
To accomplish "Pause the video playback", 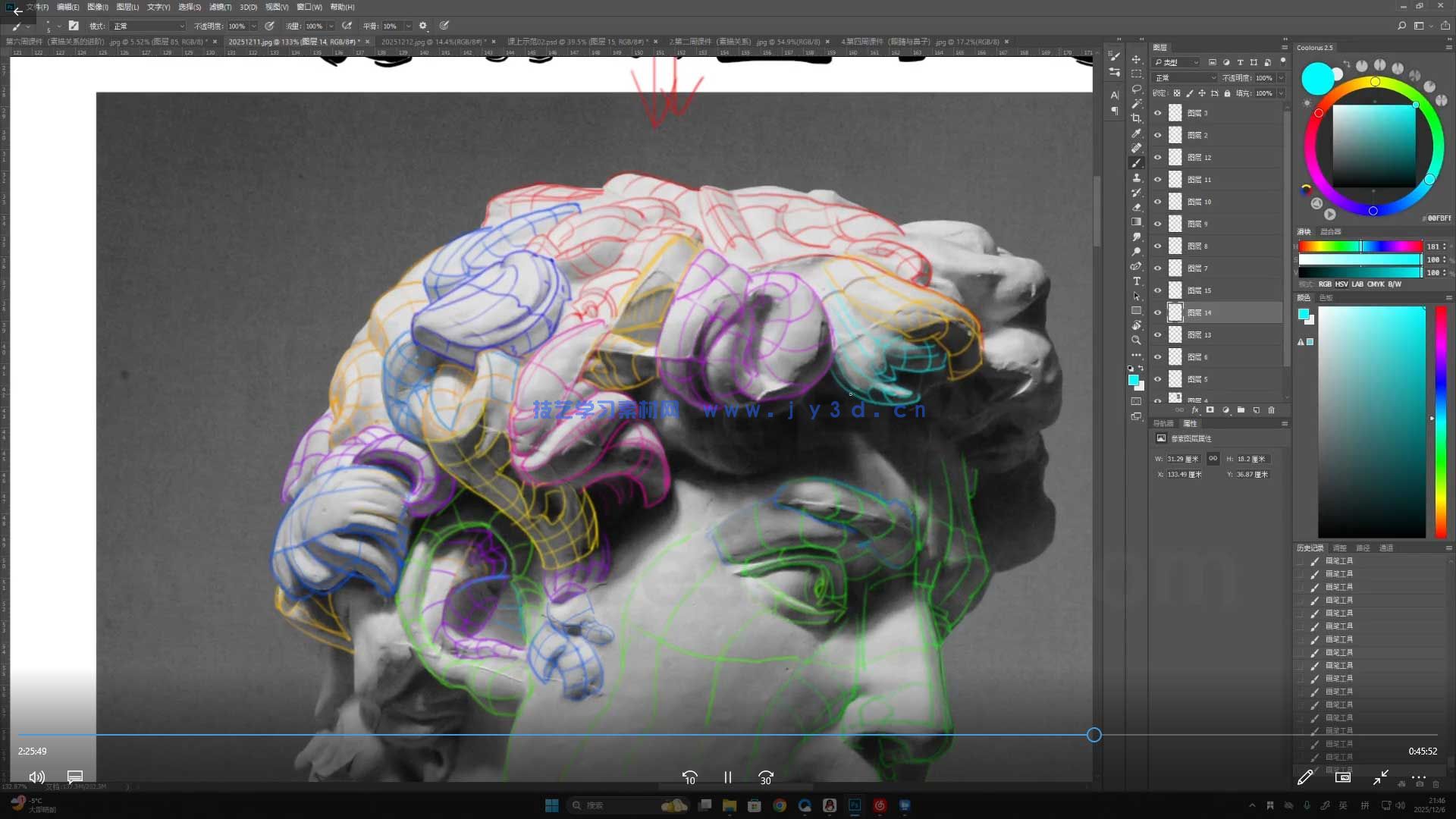I will [727, 777].
